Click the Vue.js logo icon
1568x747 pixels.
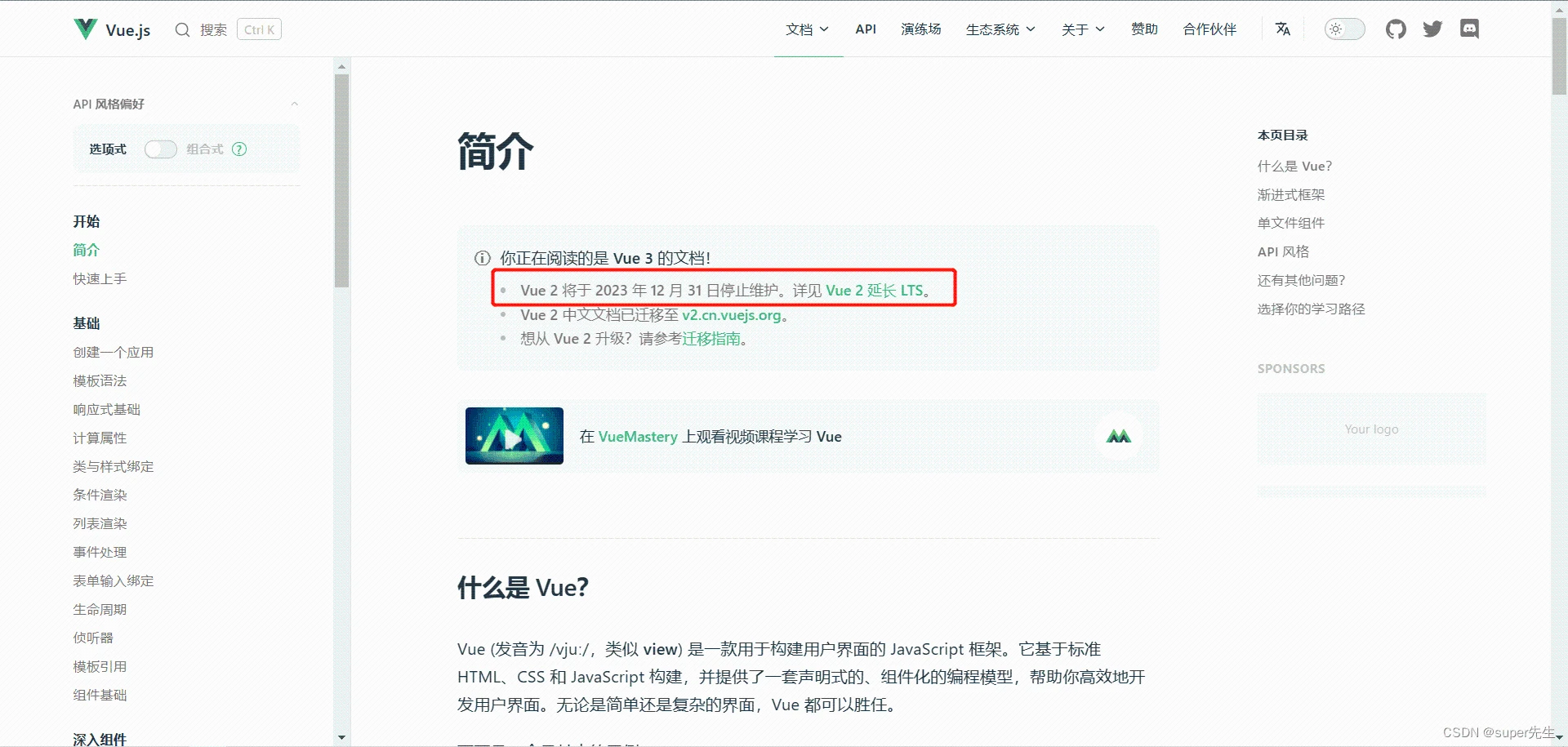pos(86,29)
